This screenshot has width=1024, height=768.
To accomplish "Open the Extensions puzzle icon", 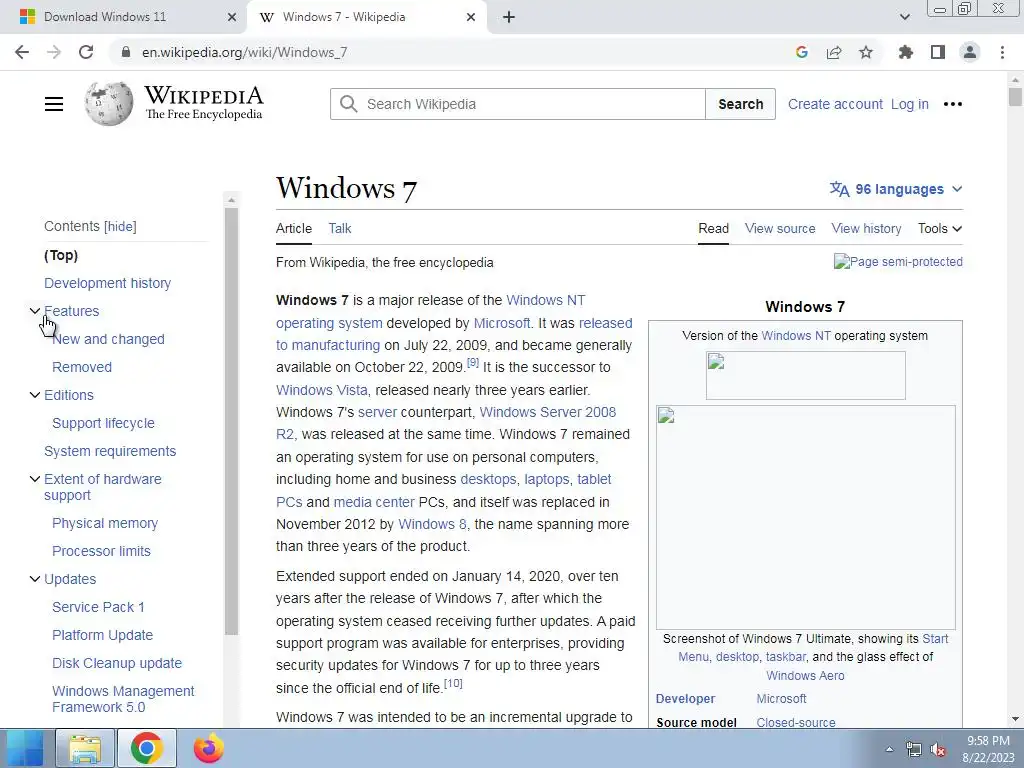I will [905, 52].
